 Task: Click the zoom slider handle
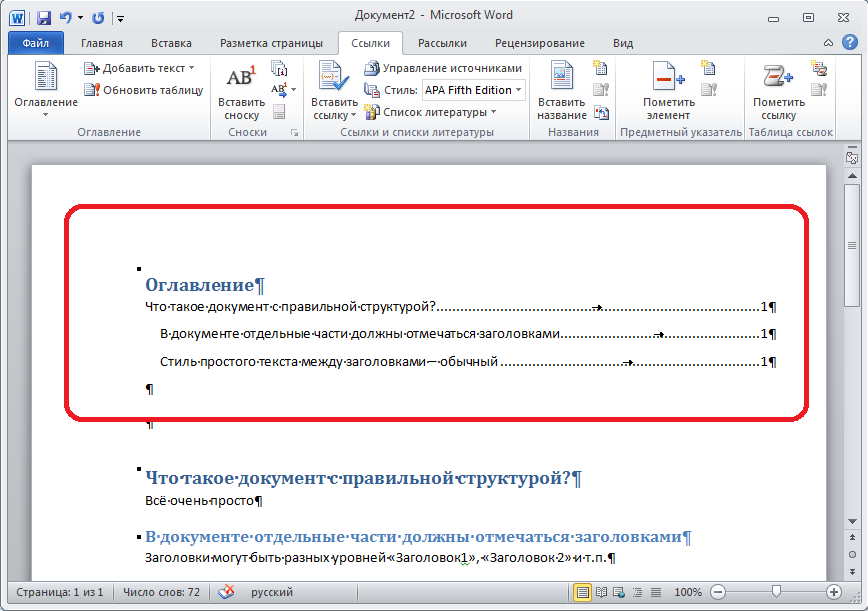pos(776,592)
